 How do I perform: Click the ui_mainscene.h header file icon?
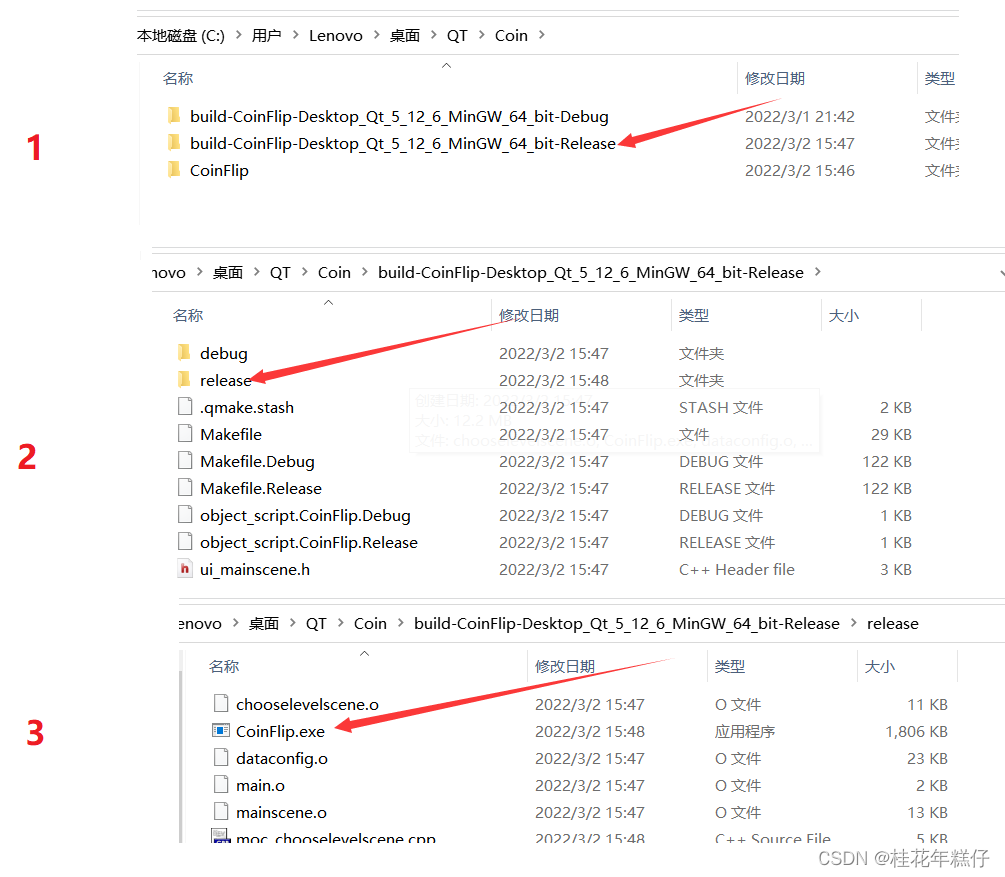tap(185, 569)
